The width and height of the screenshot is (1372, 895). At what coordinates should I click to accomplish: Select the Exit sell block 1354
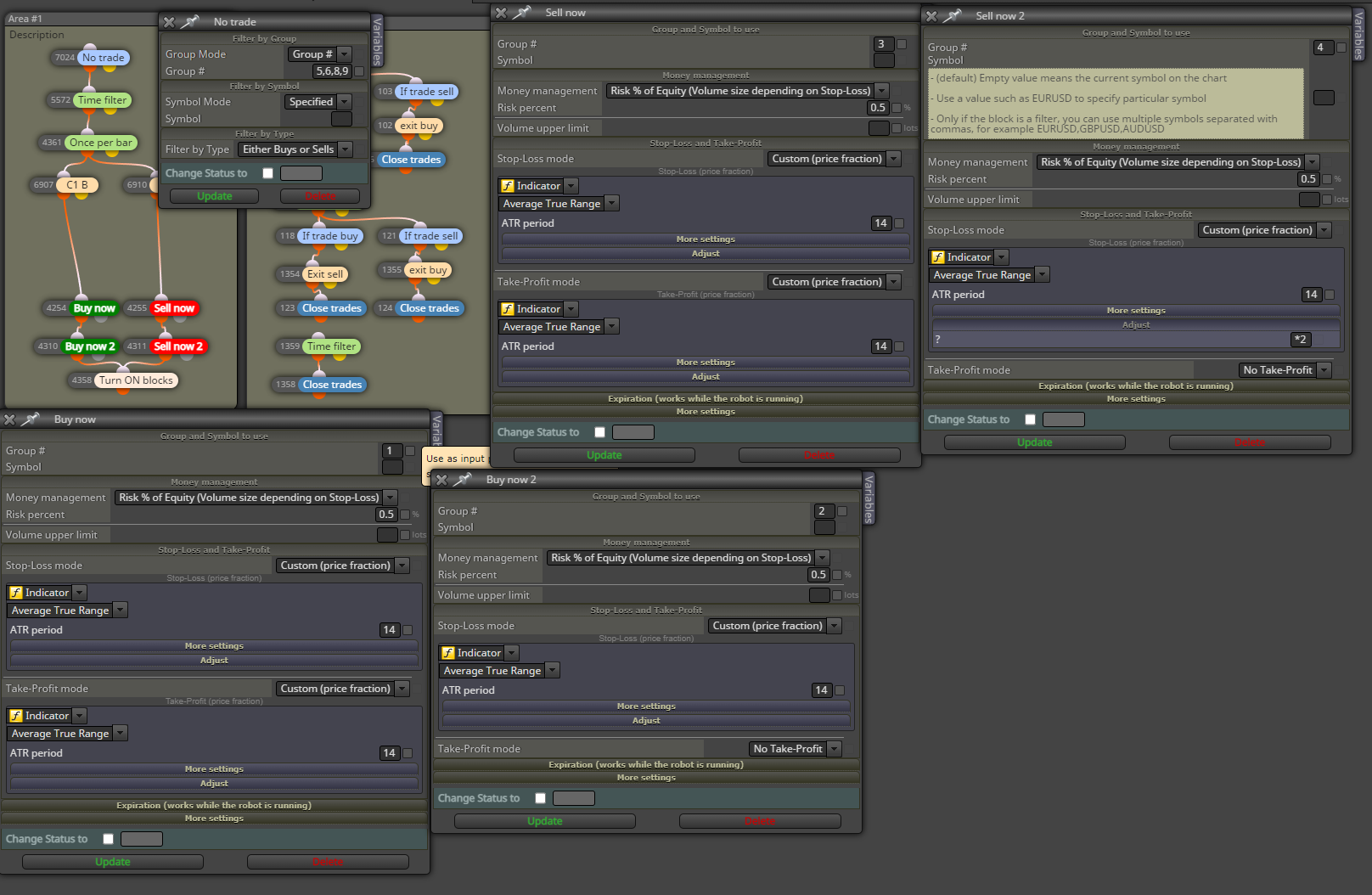325,274
